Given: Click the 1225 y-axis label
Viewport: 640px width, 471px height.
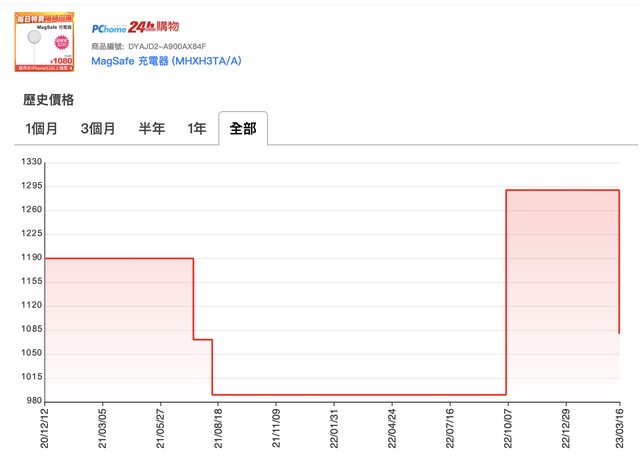Looking at the screenshot, I should coord(31,233).
